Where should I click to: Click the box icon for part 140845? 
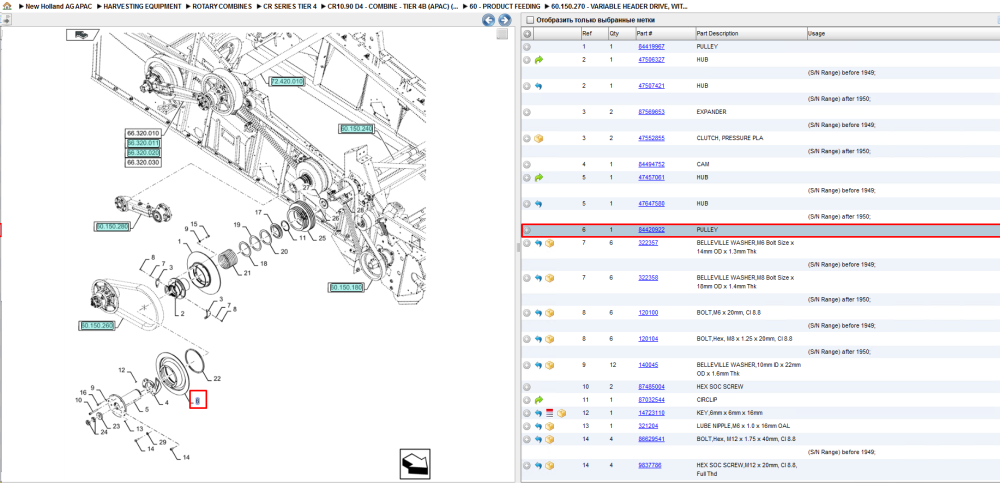[x=549, y=365]
